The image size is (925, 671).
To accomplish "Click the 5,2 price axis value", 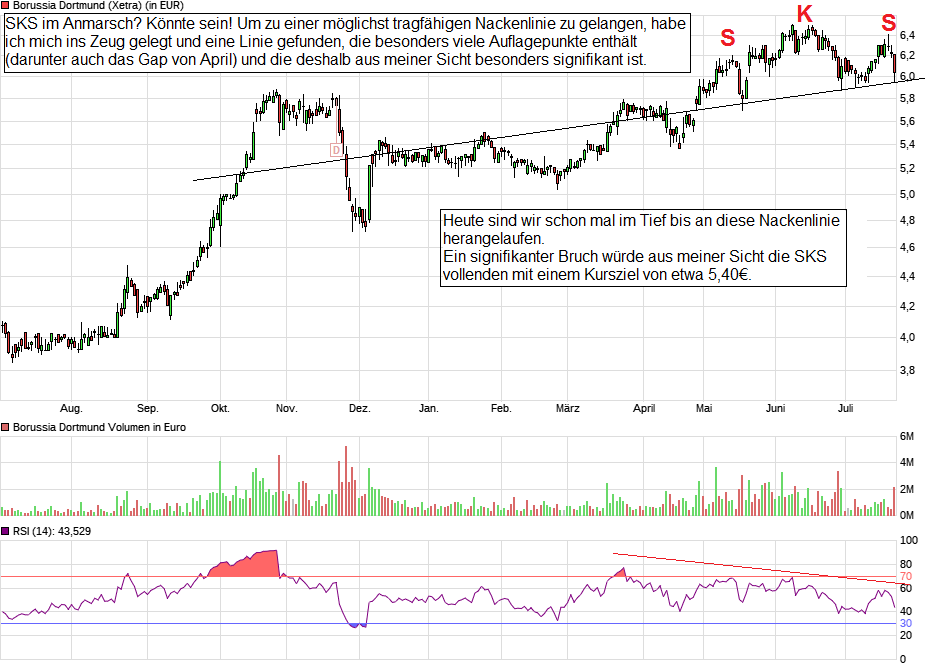I will point(907,169).
